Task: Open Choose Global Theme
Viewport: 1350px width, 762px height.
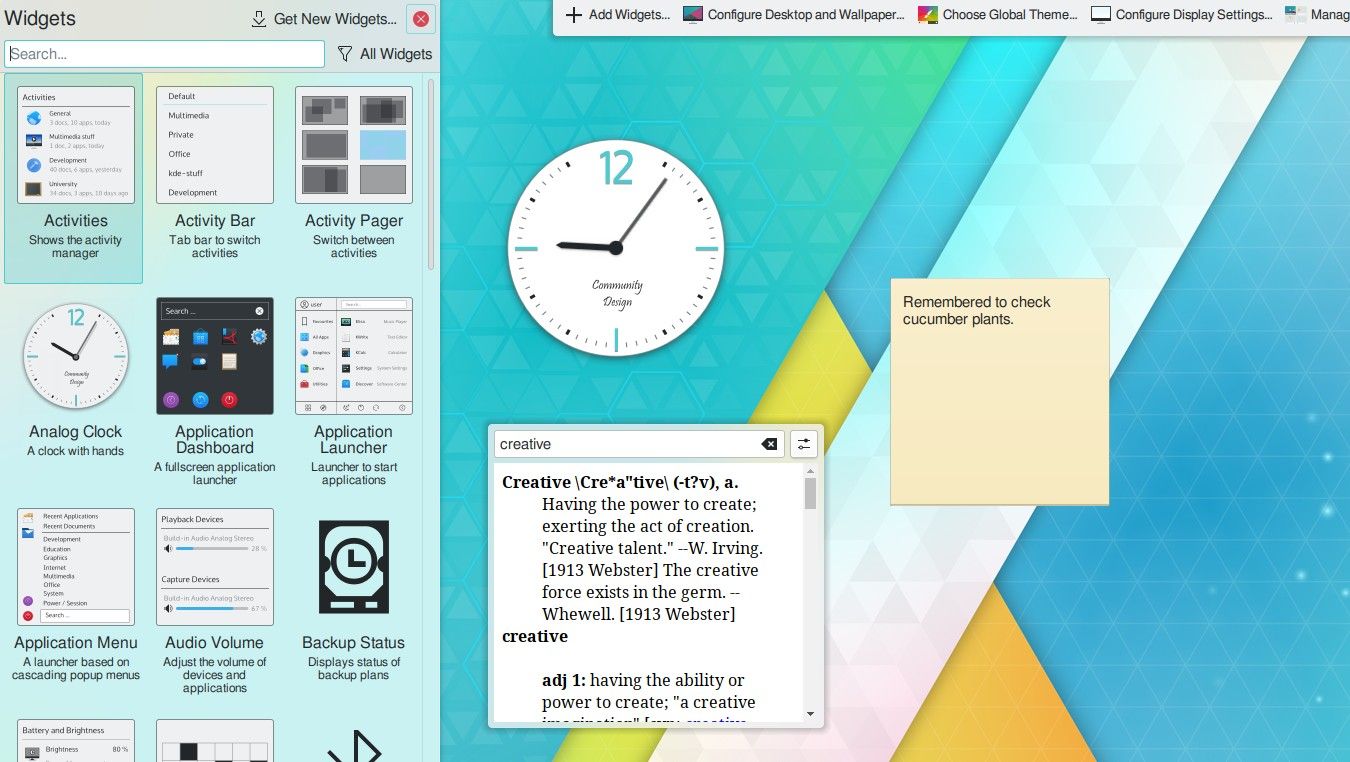Action: 997,15
